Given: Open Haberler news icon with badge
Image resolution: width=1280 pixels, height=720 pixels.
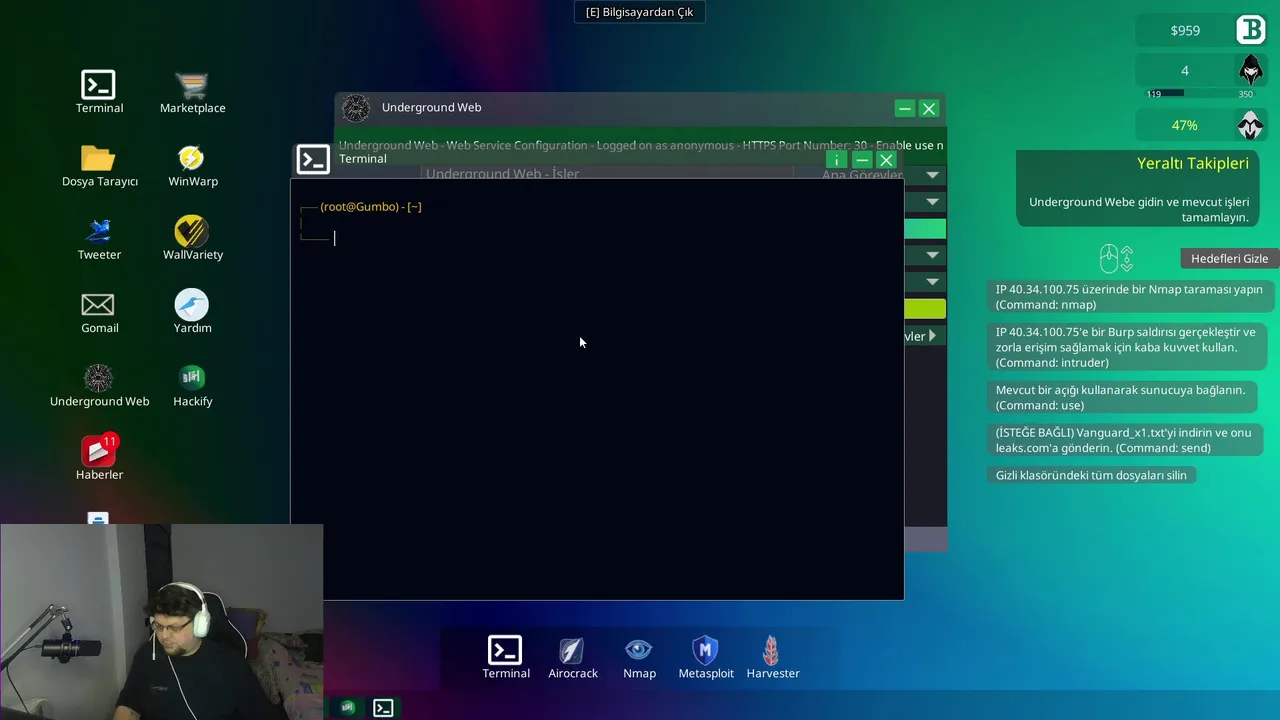Looking at the screenshot, I should 99,451.
